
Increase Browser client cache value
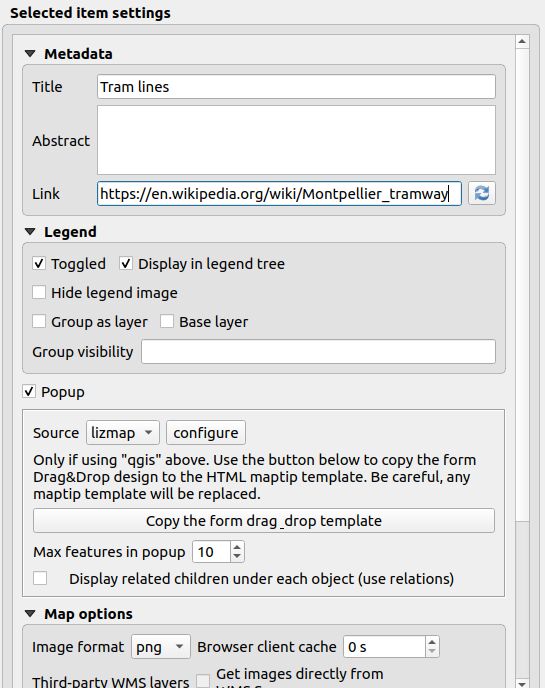(x=432, y=642)
